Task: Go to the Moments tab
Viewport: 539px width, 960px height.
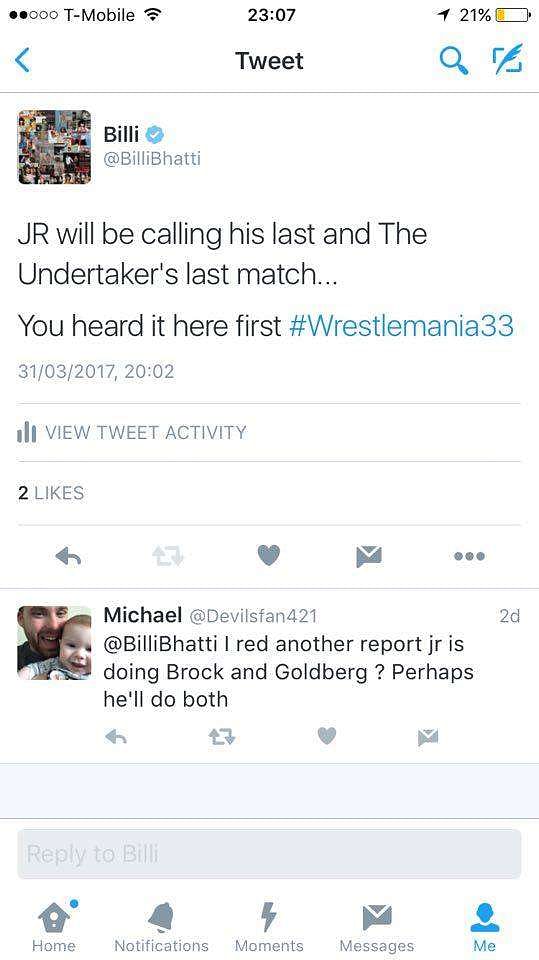Action: pyautogui.click(x=269, y=926)
